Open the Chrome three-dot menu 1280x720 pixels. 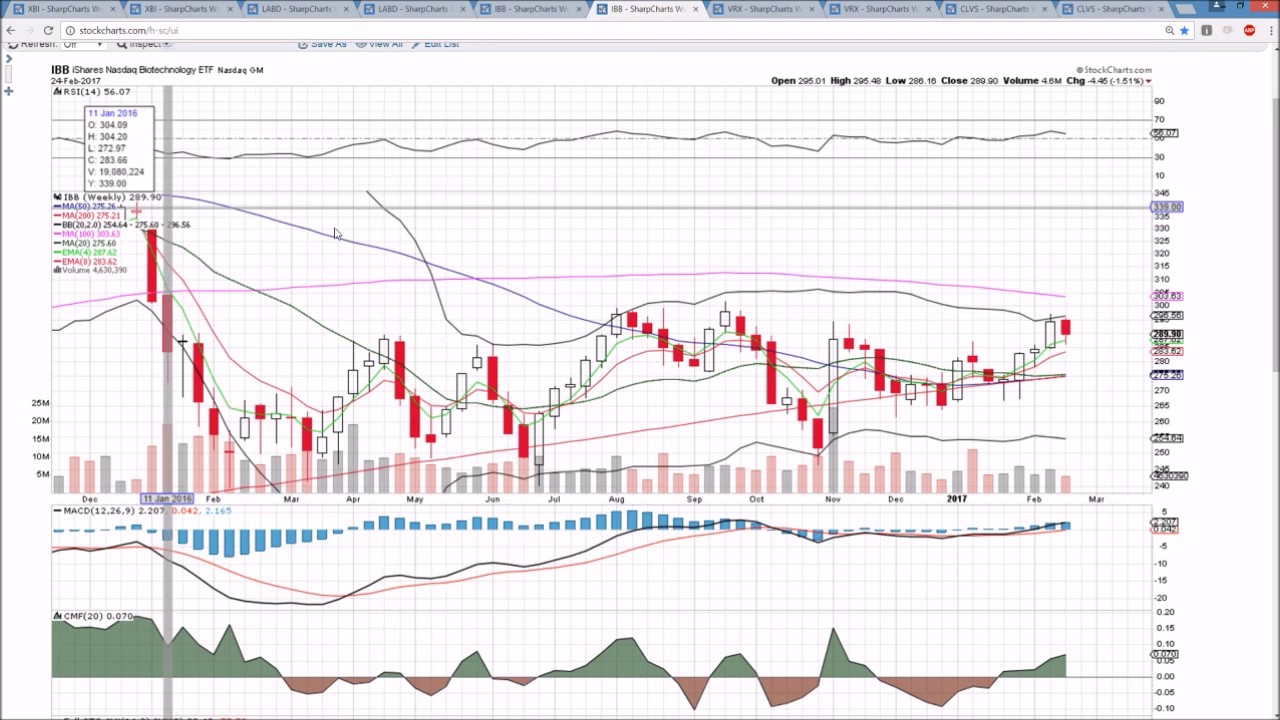tap(1269, 30)
